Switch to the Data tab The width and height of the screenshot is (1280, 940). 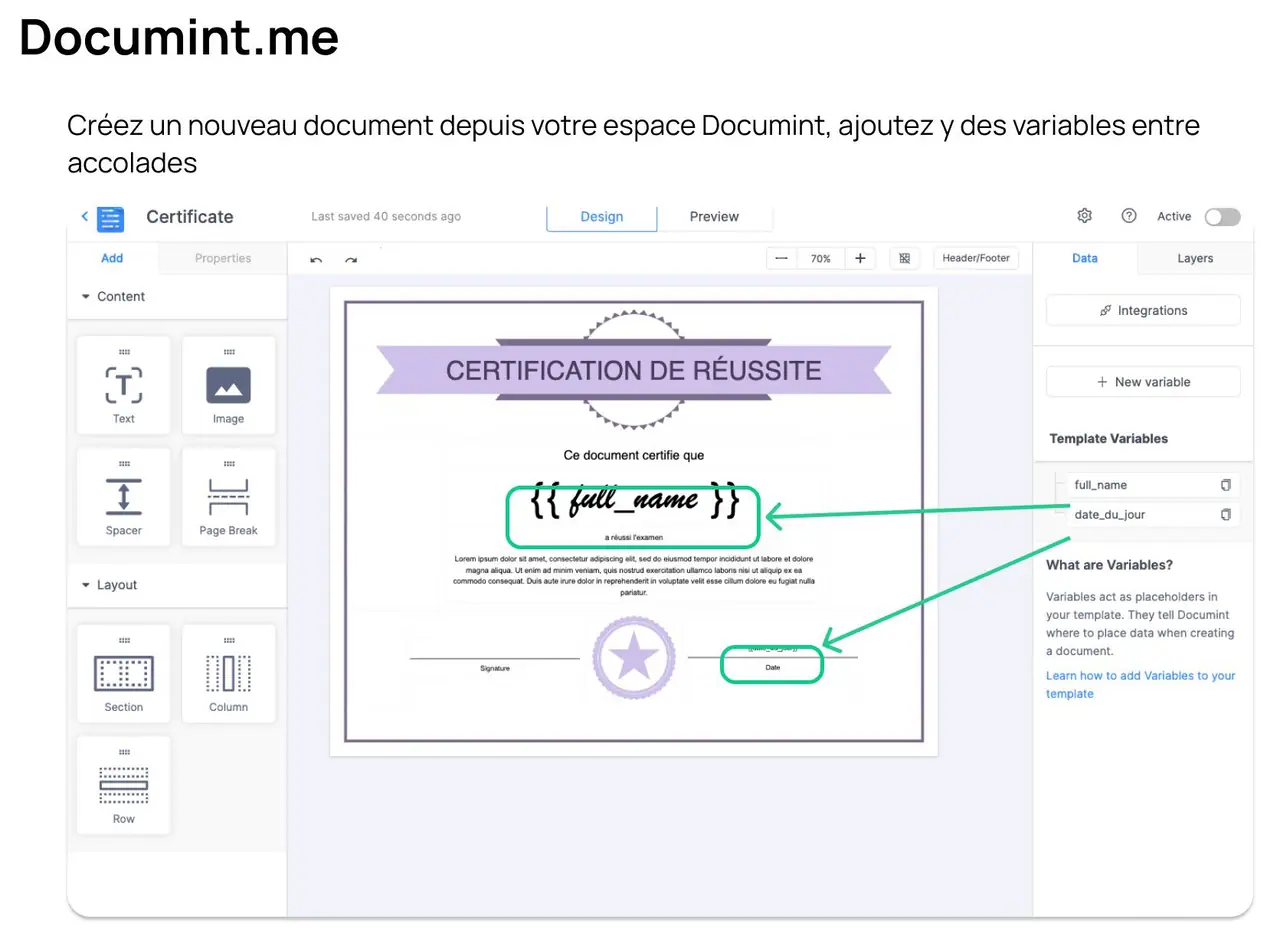tap(1085, 258)
